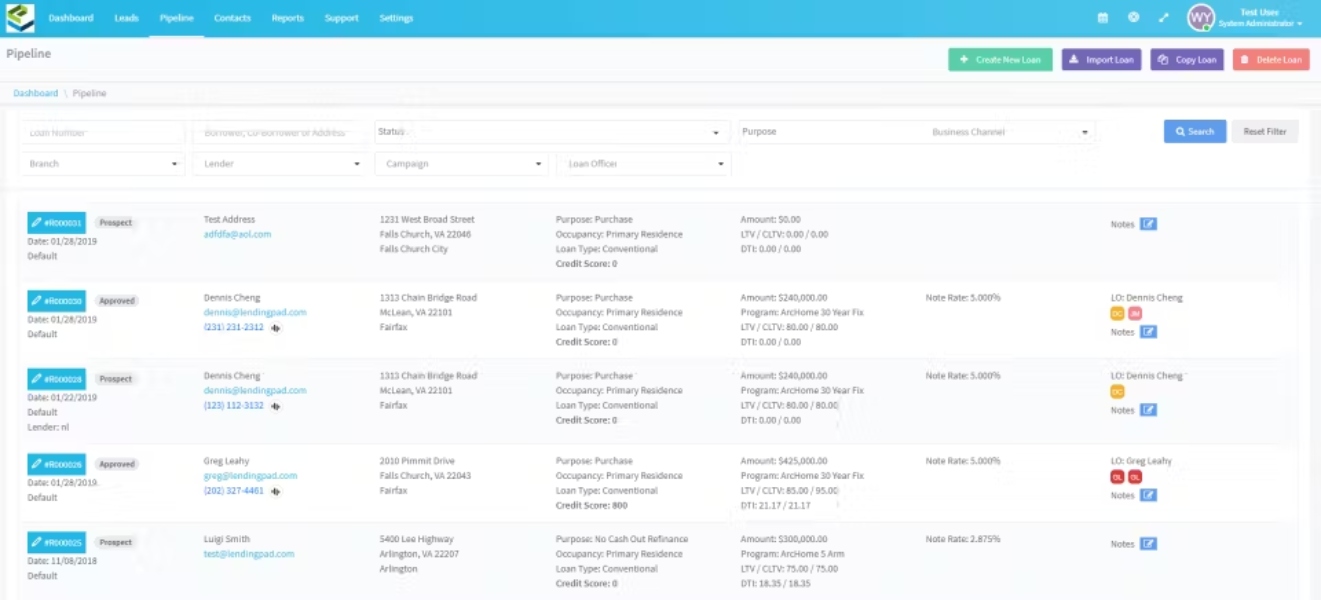Expand the Loan Officer filter dropdown
The height and width of the screenshot is (600, 1321).
[x=643, y=164]
